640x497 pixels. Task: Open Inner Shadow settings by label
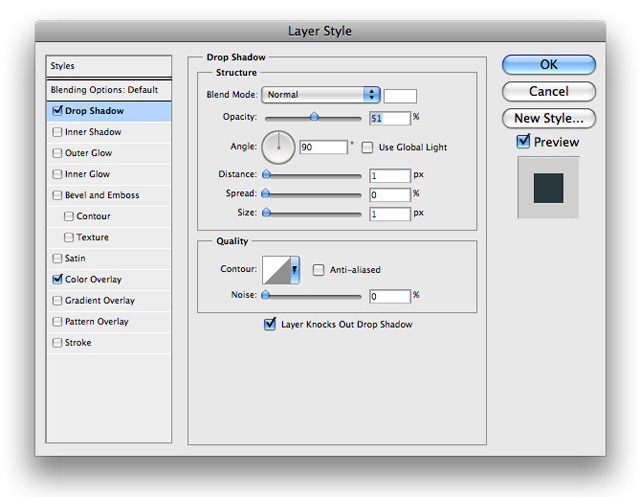(x=93, y=132)
